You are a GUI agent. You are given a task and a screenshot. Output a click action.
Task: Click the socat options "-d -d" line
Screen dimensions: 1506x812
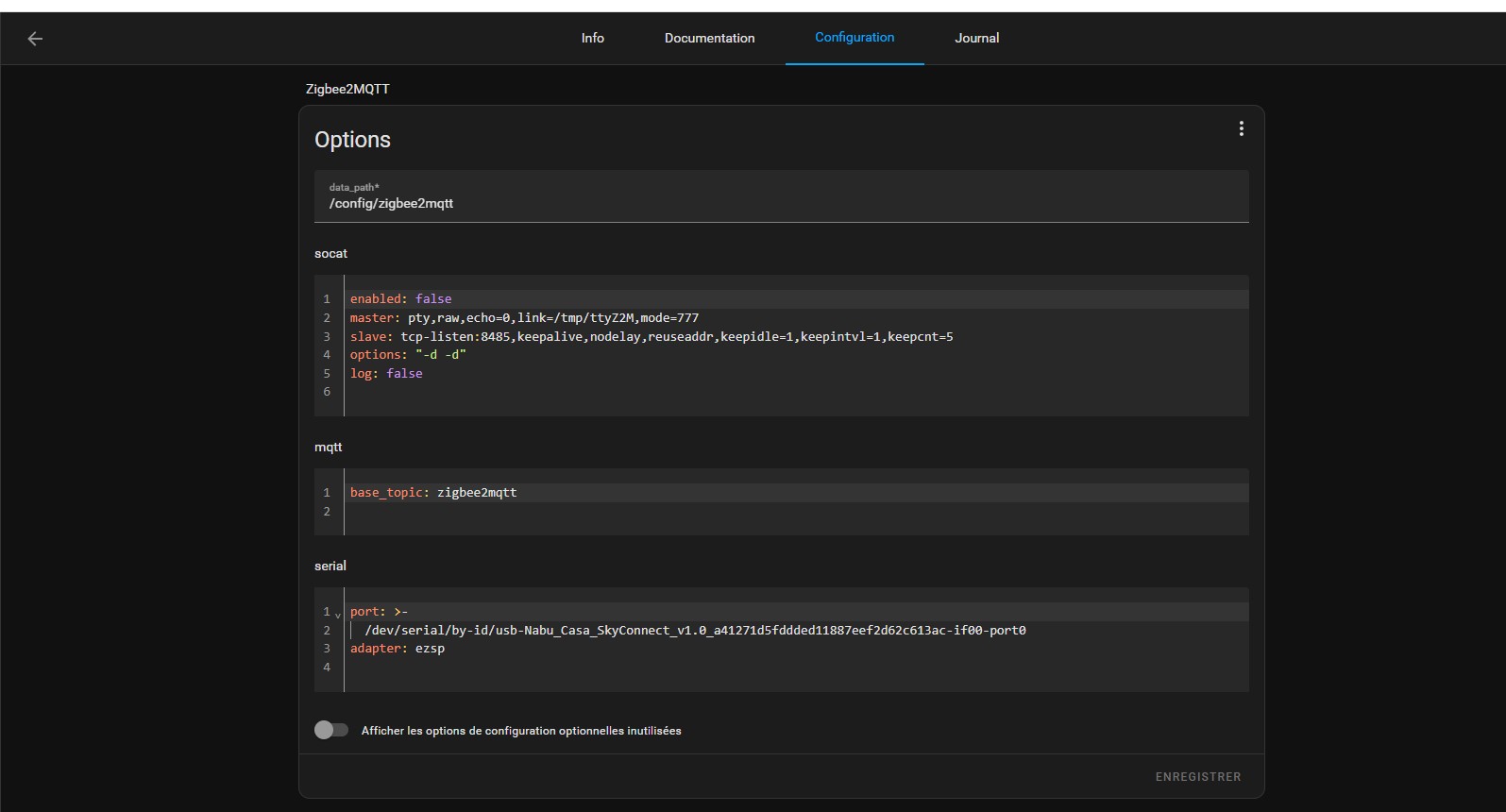[408, 354]
